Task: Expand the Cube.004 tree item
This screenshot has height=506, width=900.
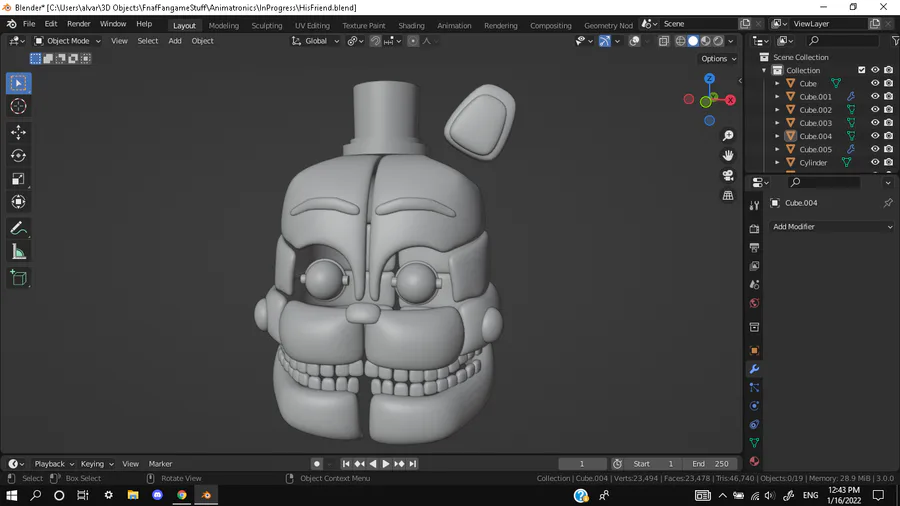Action: coord(777,136)
